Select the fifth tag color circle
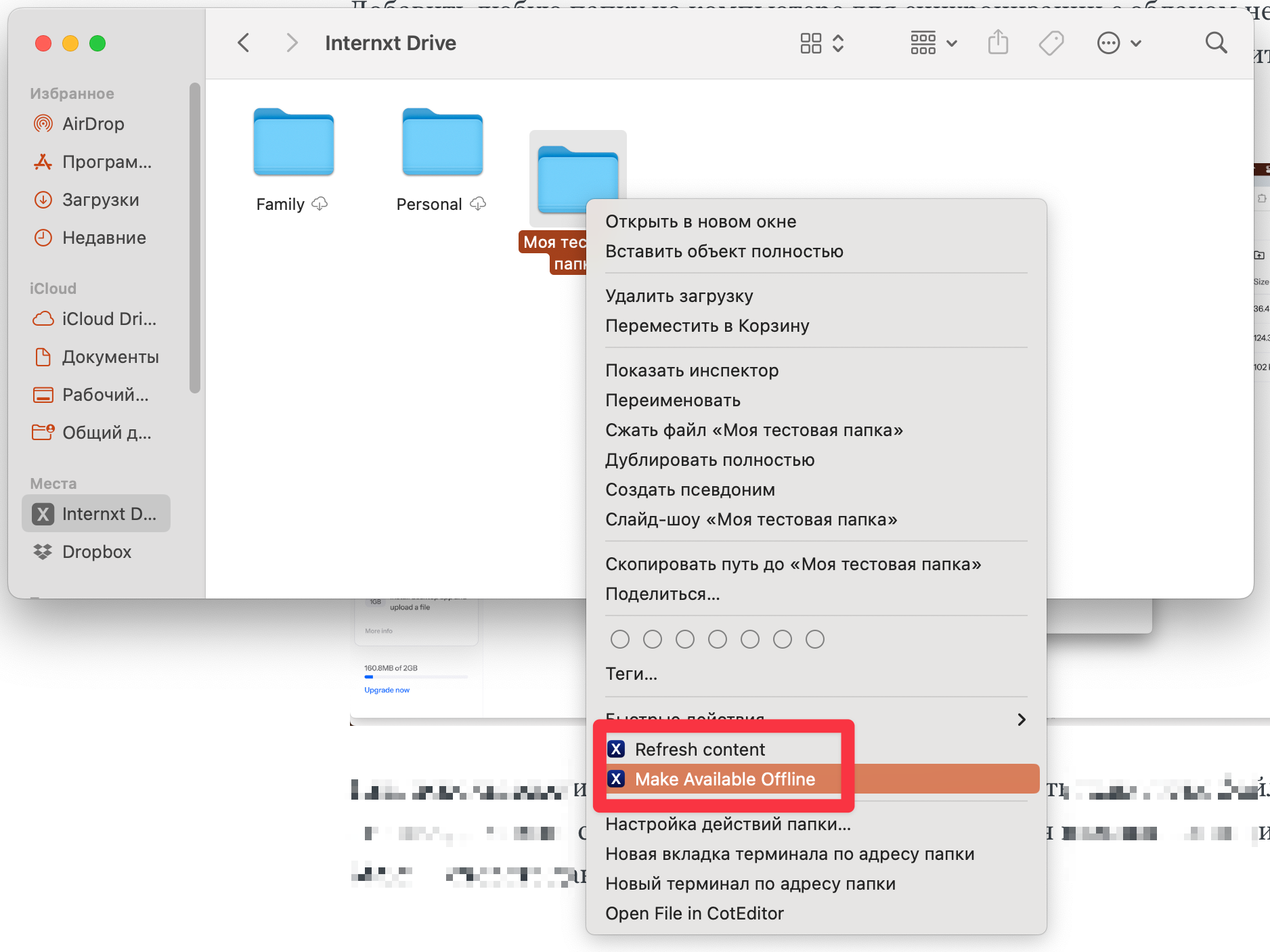The height and width of the screenshot is (952, 1270). (x=749, y=639)
